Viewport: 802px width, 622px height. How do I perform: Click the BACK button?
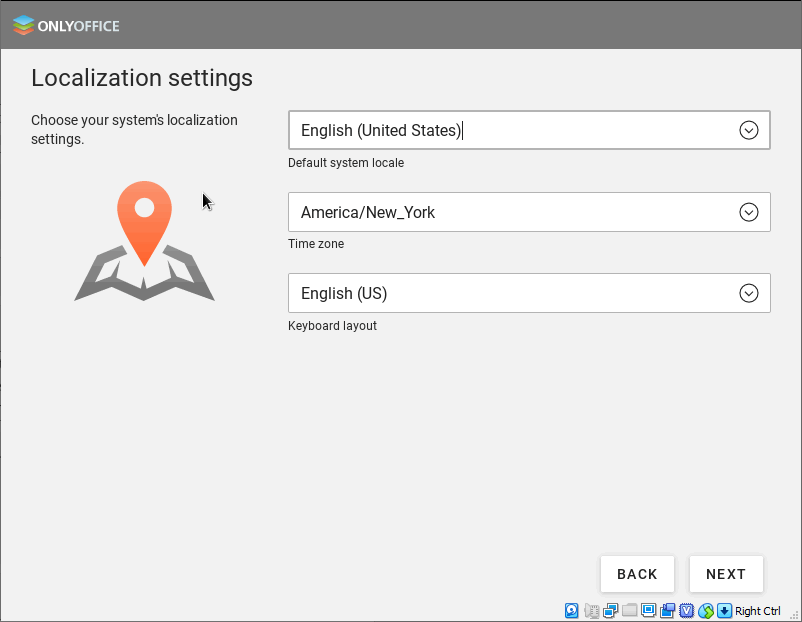click(637, 574)
